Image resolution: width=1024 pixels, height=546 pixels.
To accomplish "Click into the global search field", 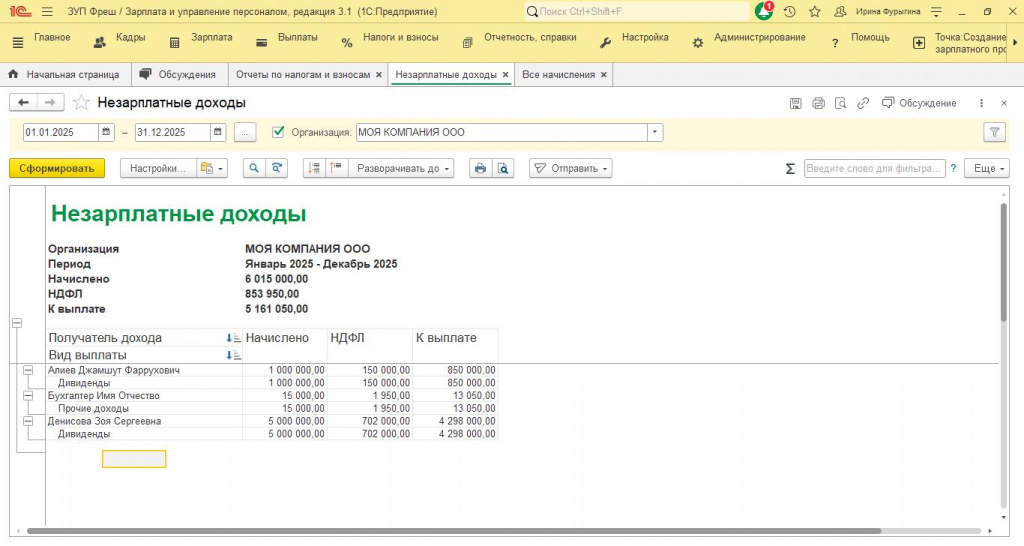I will pos(637,12).
